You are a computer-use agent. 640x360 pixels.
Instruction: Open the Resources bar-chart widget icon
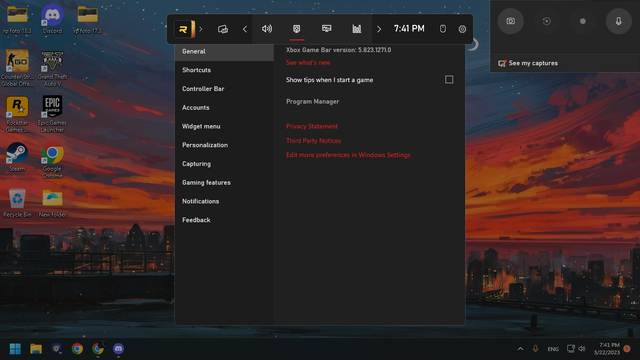[357, 29]
